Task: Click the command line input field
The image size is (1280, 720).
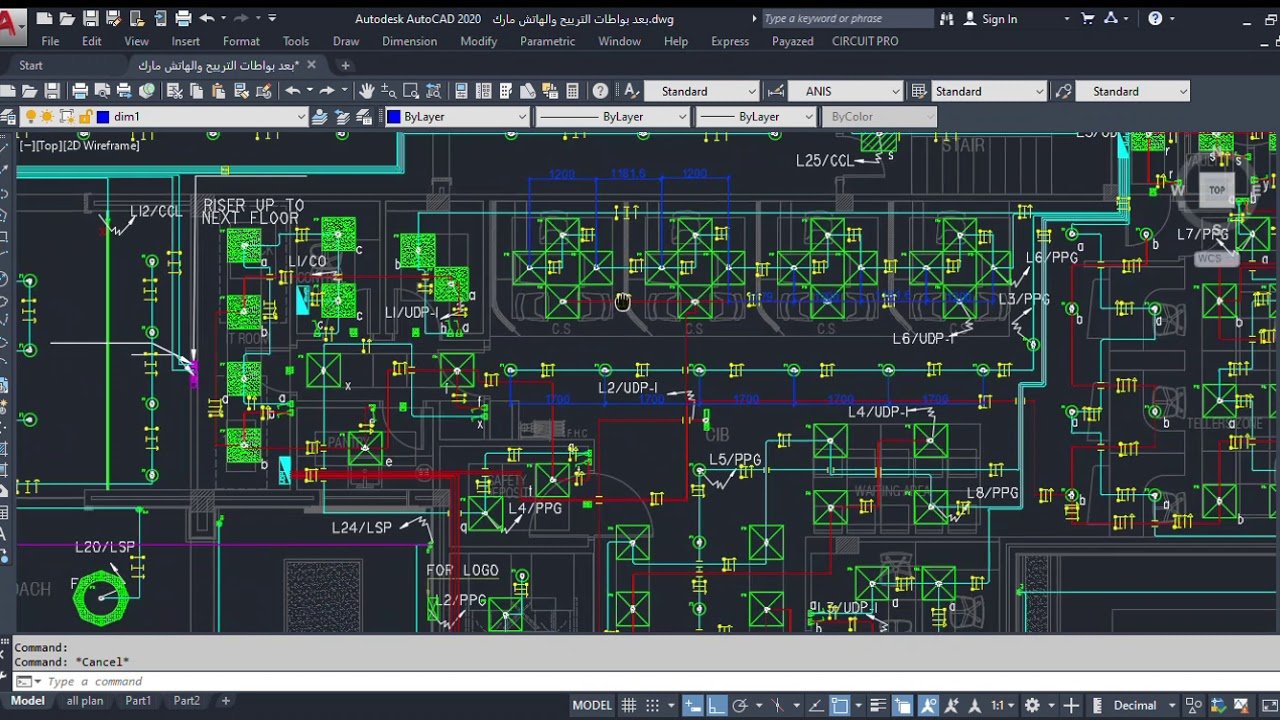Action: coord(640,682)
